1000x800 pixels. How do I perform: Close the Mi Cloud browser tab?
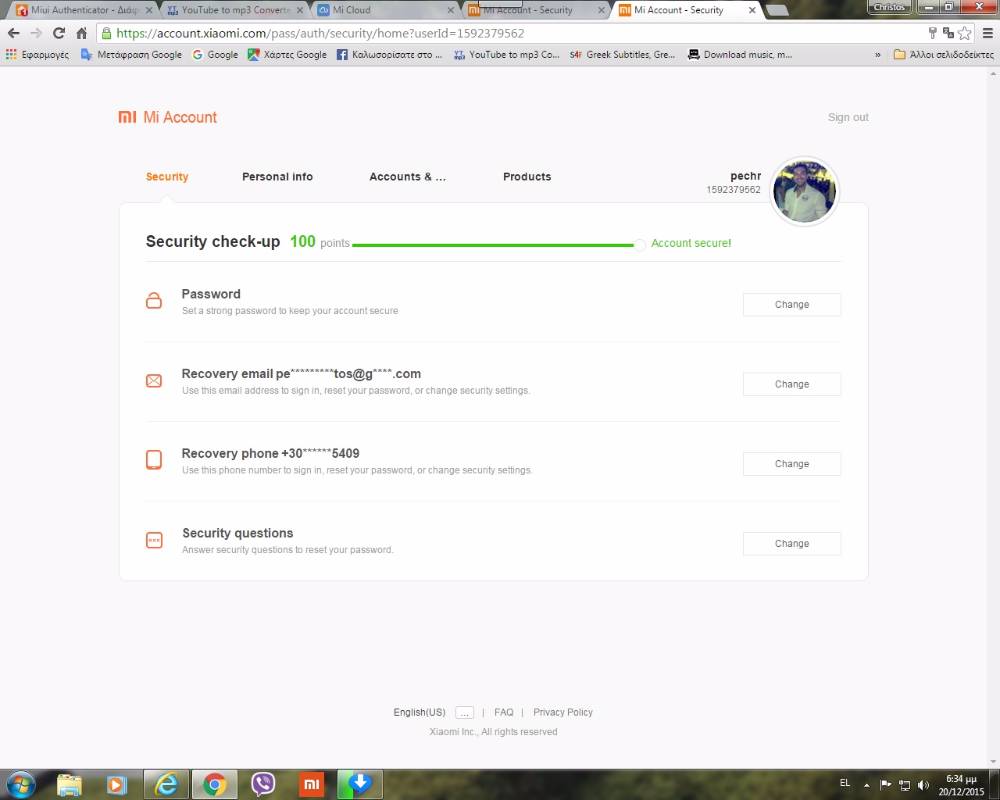coord(450,10)
